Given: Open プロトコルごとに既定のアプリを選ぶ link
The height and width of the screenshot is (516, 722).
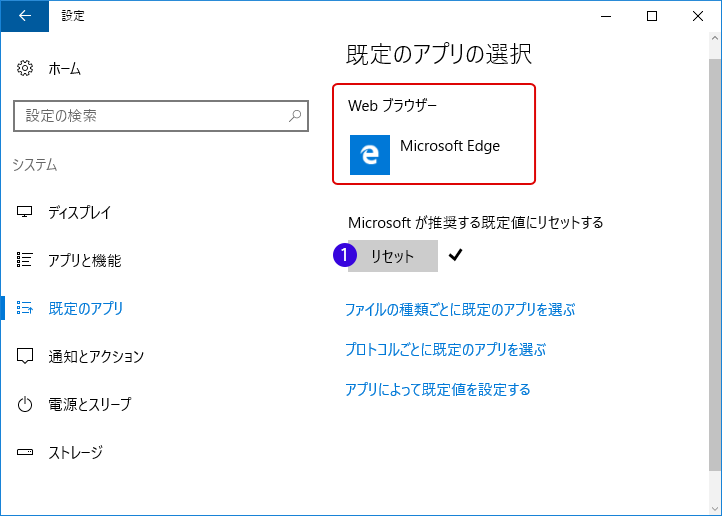Looking at the screenshot, I should coord(445,349).
